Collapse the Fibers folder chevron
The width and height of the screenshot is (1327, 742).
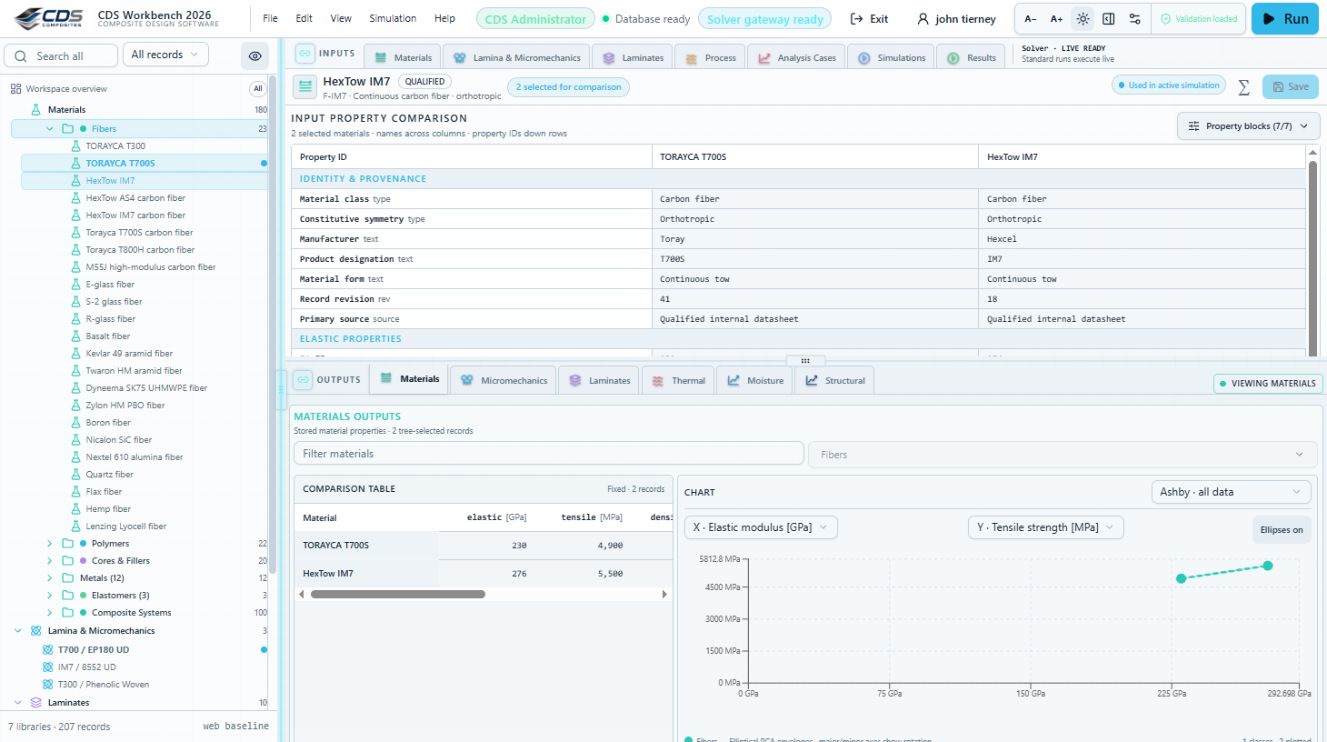point(50,129)
